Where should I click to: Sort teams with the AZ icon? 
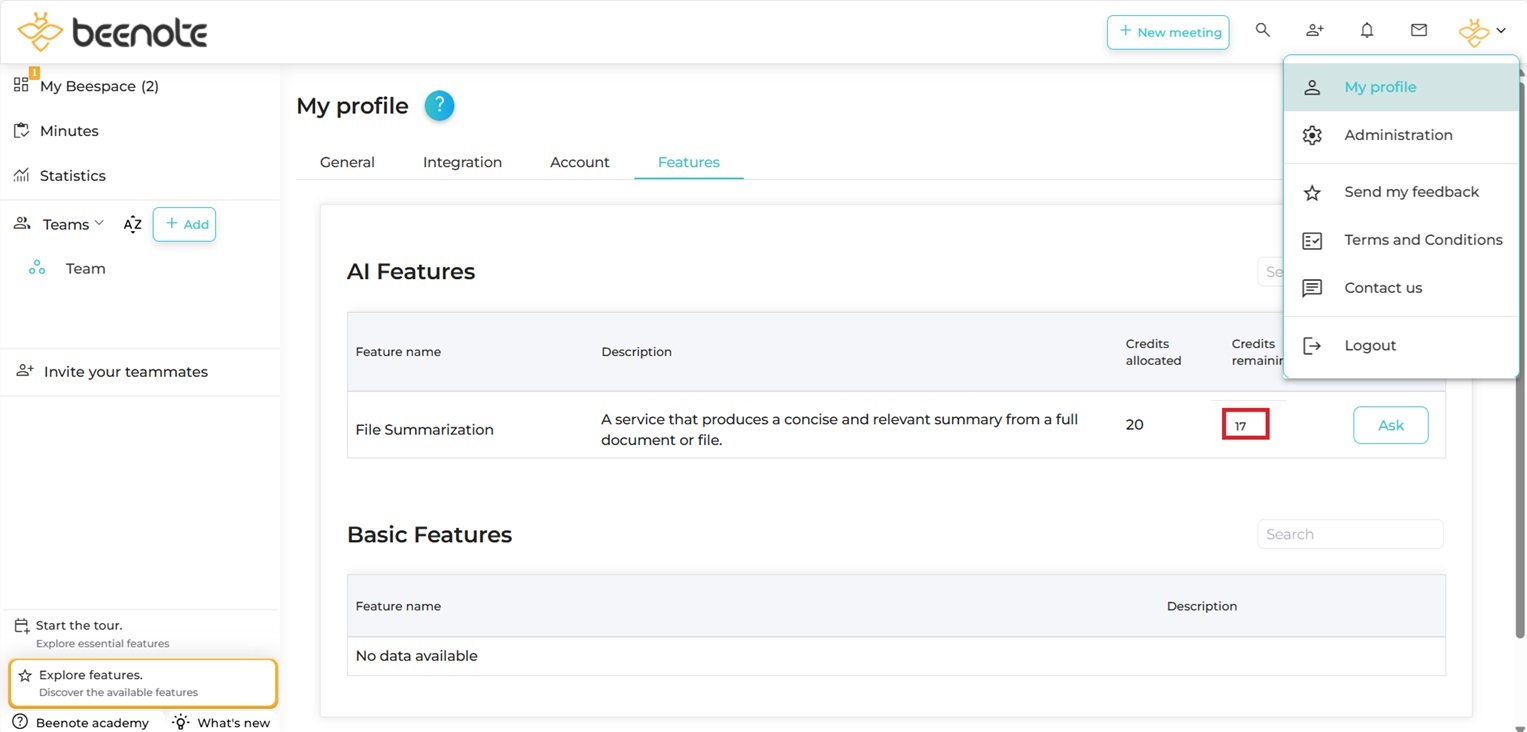132,225
